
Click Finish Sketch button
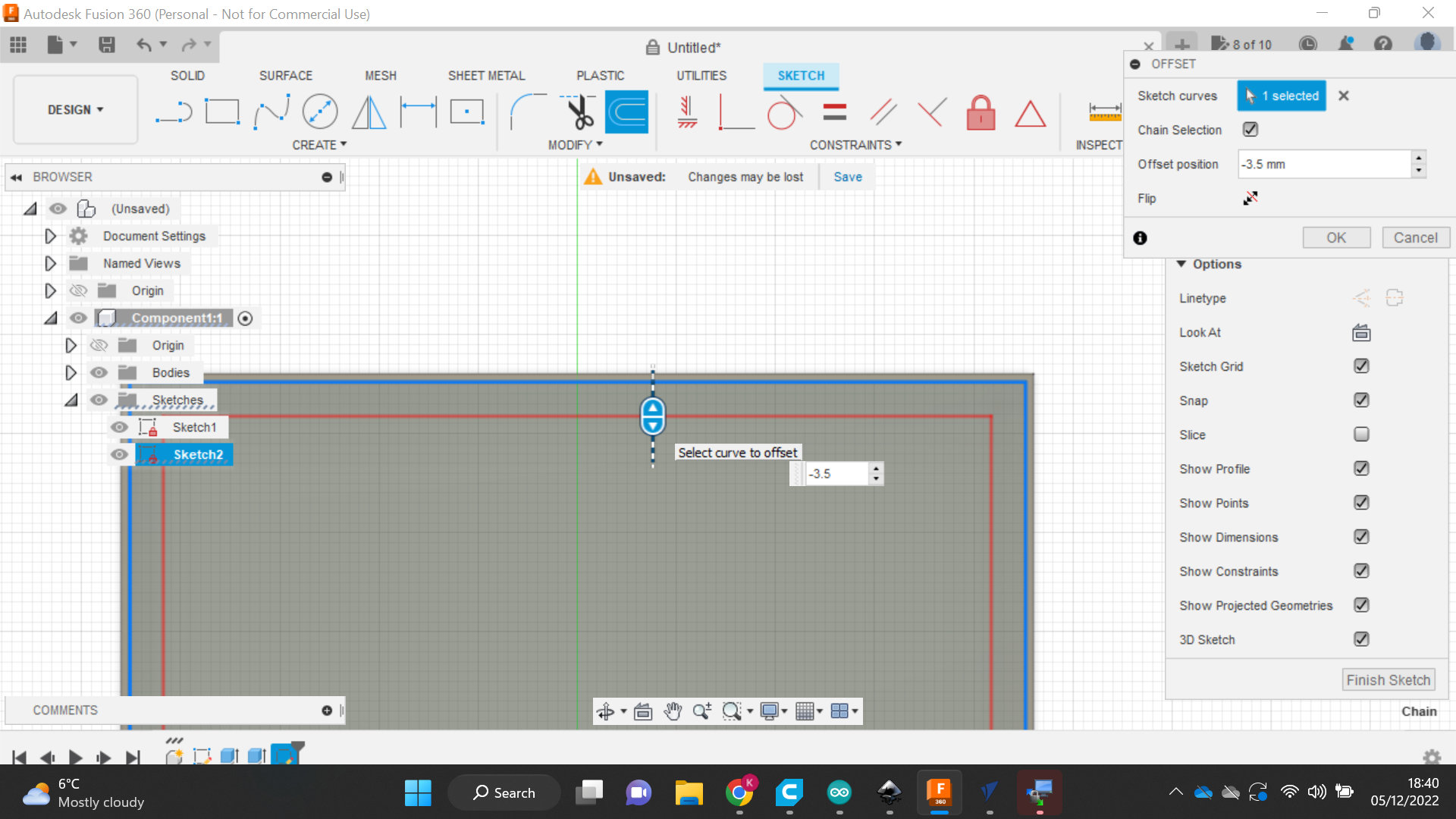click(1389, 679)
